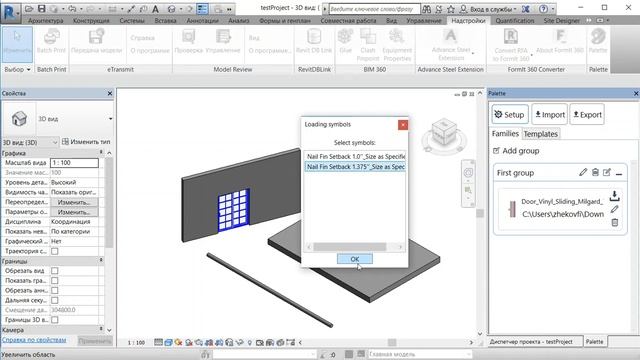This screenshot has height=360, width=640.
Task: Click Add group in the Palette panel
Action: (x=516, y=151)
